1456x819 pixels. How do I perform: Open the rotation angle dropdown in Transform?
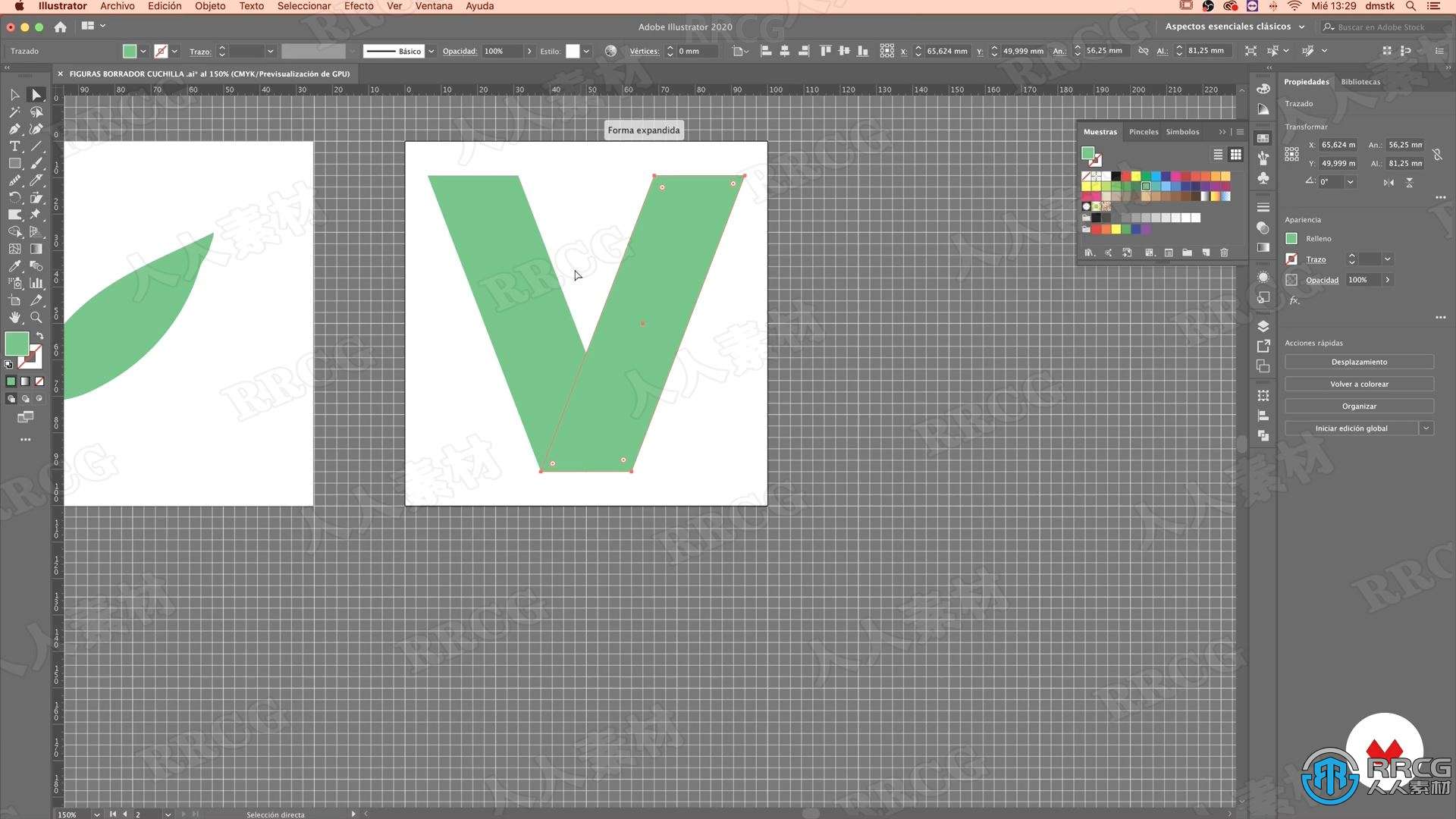tap(1350, 182)
